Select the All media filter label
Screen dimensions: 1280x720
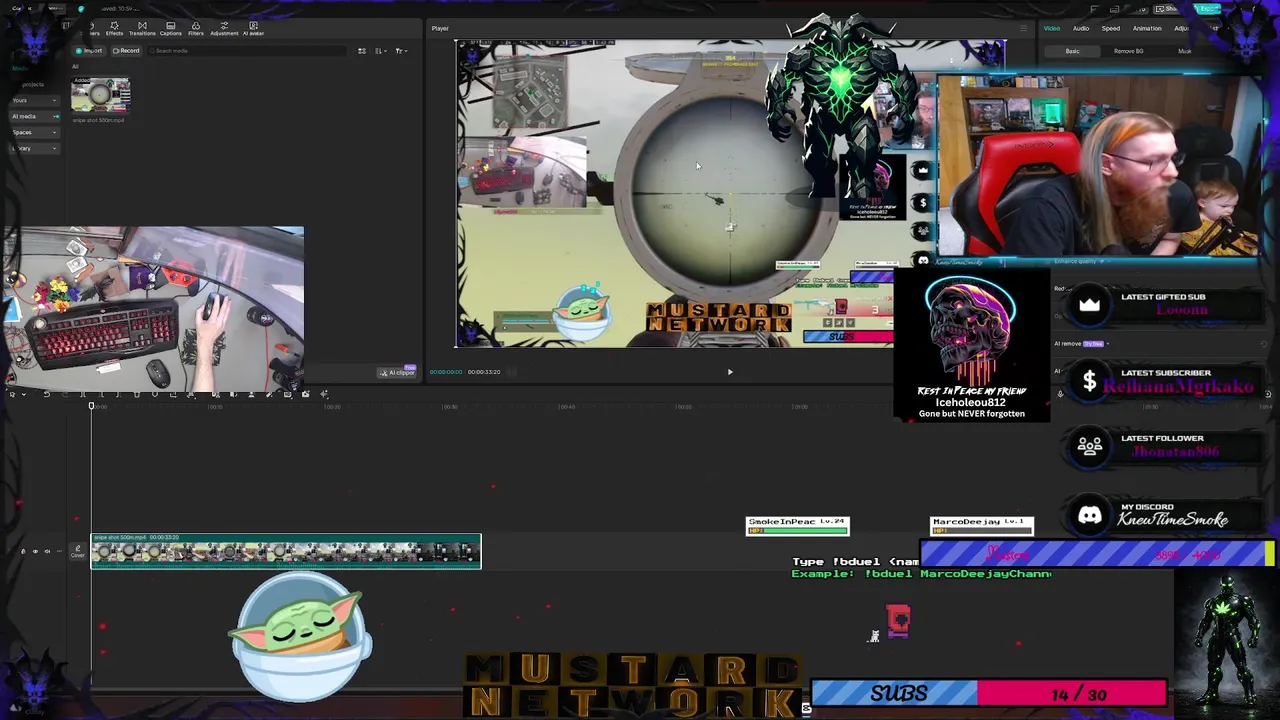(x=75, y=66)
